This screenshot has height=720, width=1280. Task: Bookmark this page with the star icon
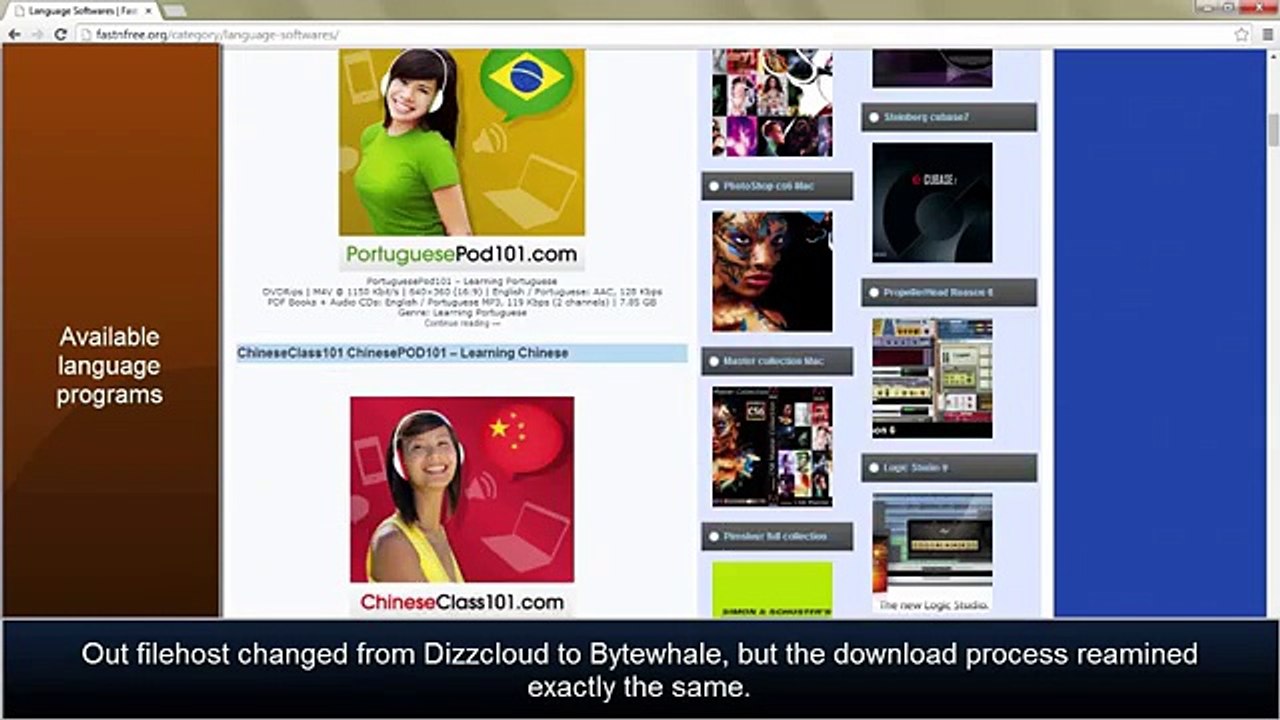(1241, 34)
